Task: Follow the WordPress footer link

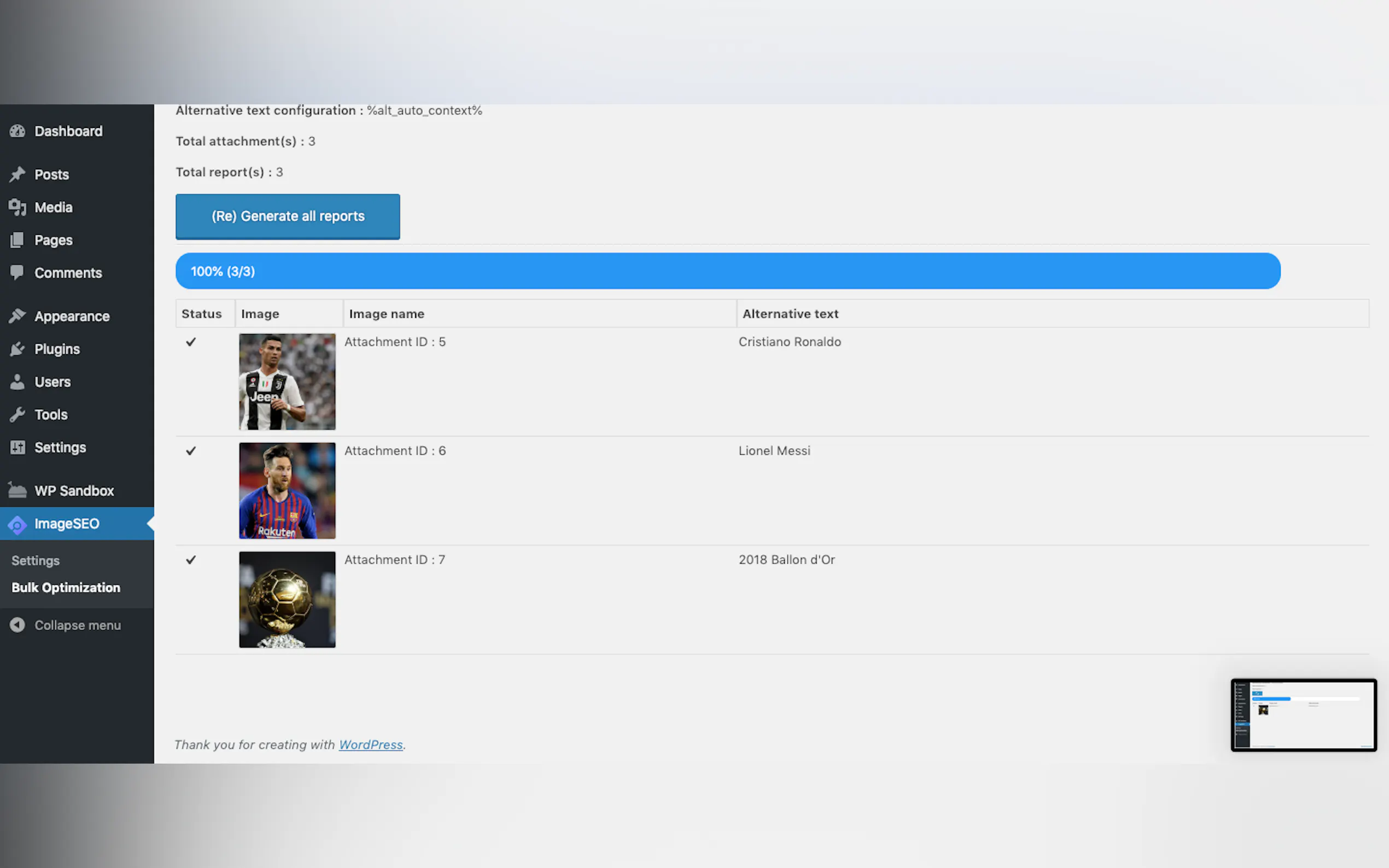Action: (370, 744)
